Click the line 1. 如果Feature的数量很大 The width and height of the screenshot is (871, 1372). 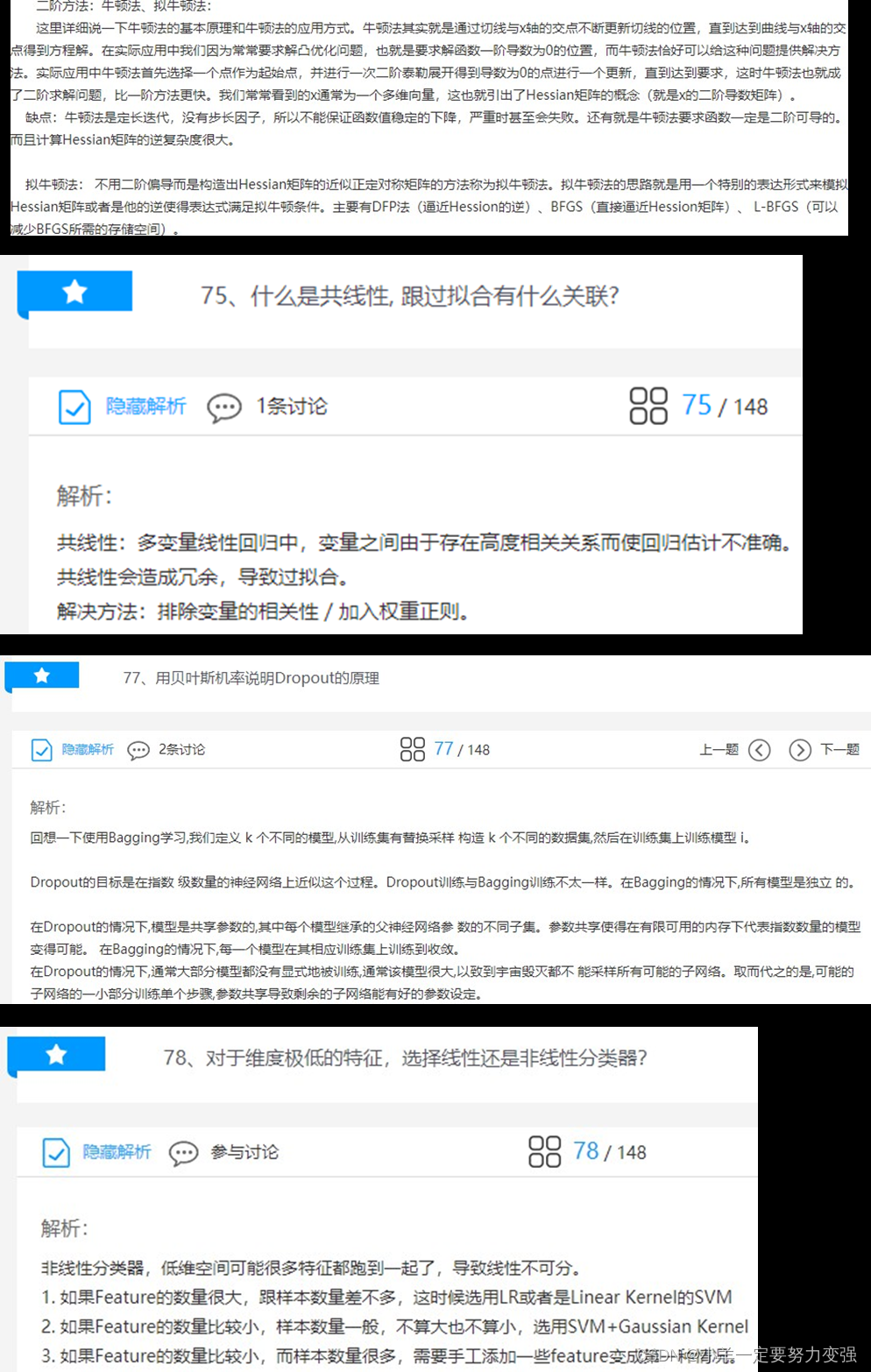[386, 1297]
